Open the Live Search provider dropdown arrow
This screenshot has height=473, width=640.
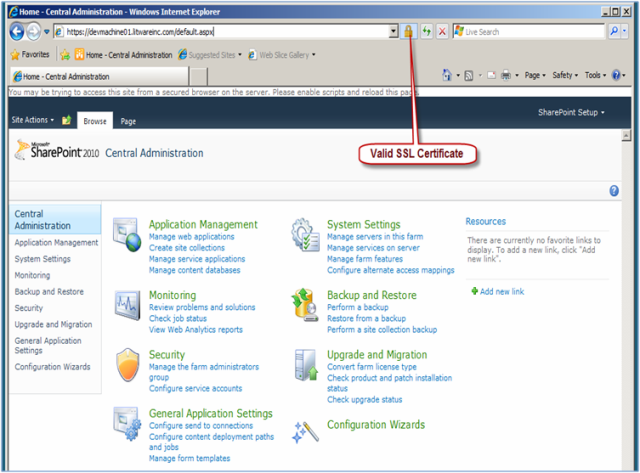tap(624, 31)
